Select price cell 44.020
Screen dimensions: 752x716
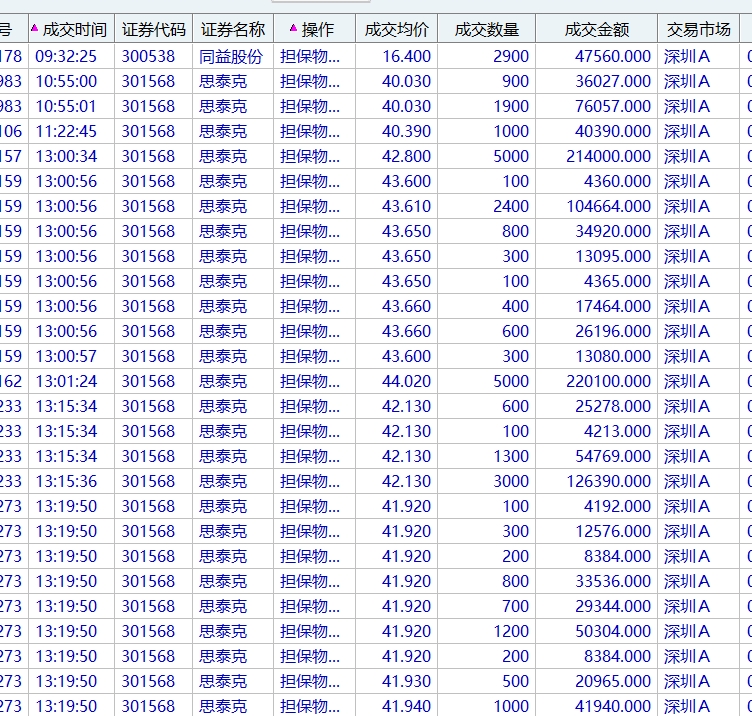coord(406,381)
